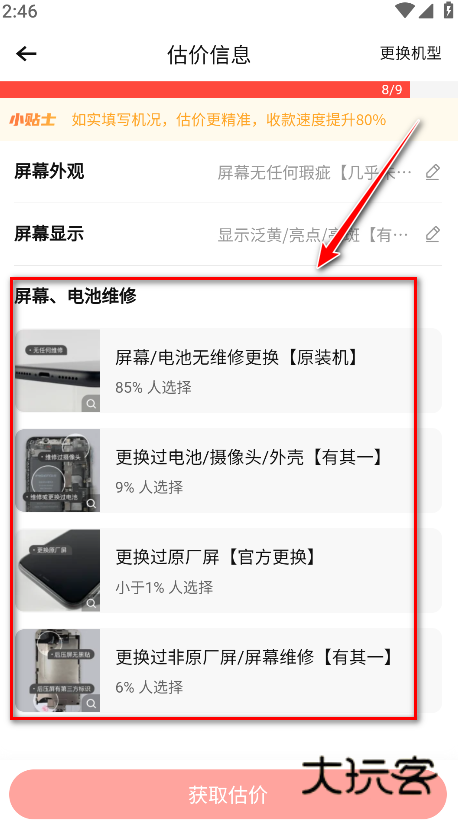
Task: Tap the 获取估价 button
Action: pos(228,794)
